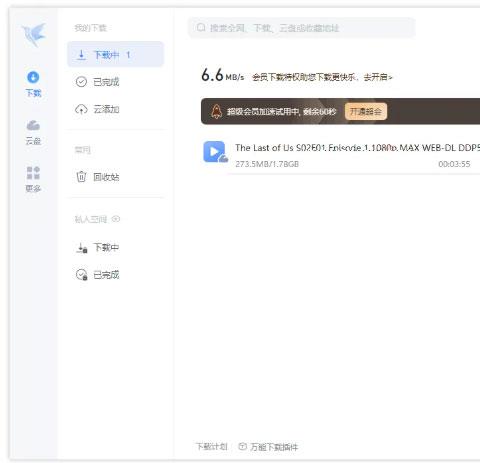Click the download arrow icon of 下载中 tab
The image size is (480, 463).
point(81,55)
